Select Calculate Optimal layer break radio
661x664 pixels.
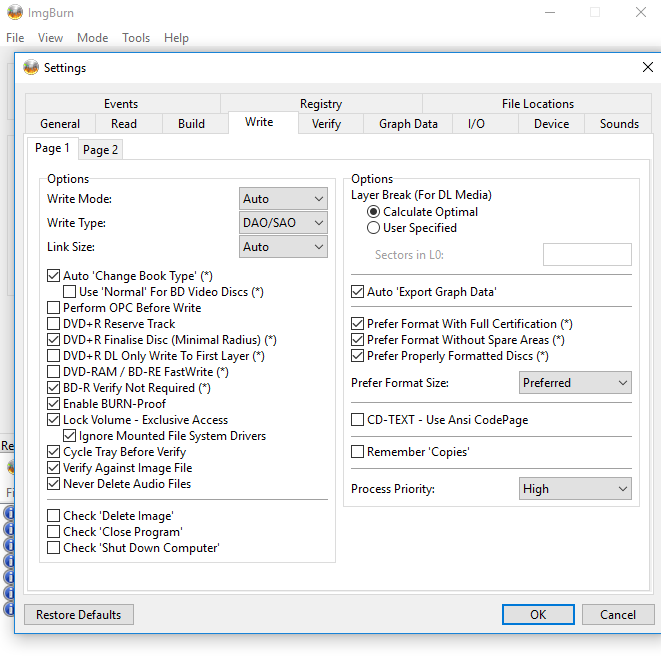point(373,212)
